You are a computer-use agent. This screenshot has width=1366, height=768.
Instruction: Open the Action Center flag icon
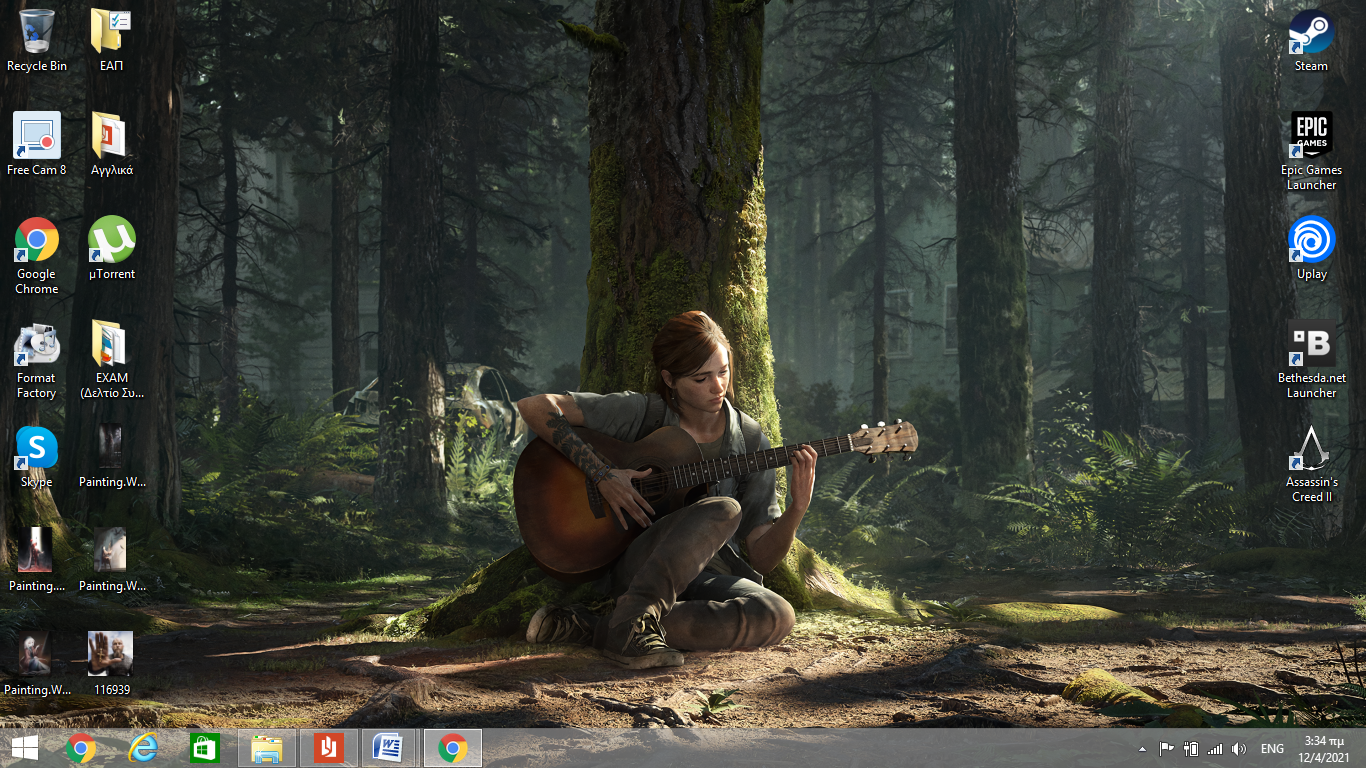point(1166,748)
